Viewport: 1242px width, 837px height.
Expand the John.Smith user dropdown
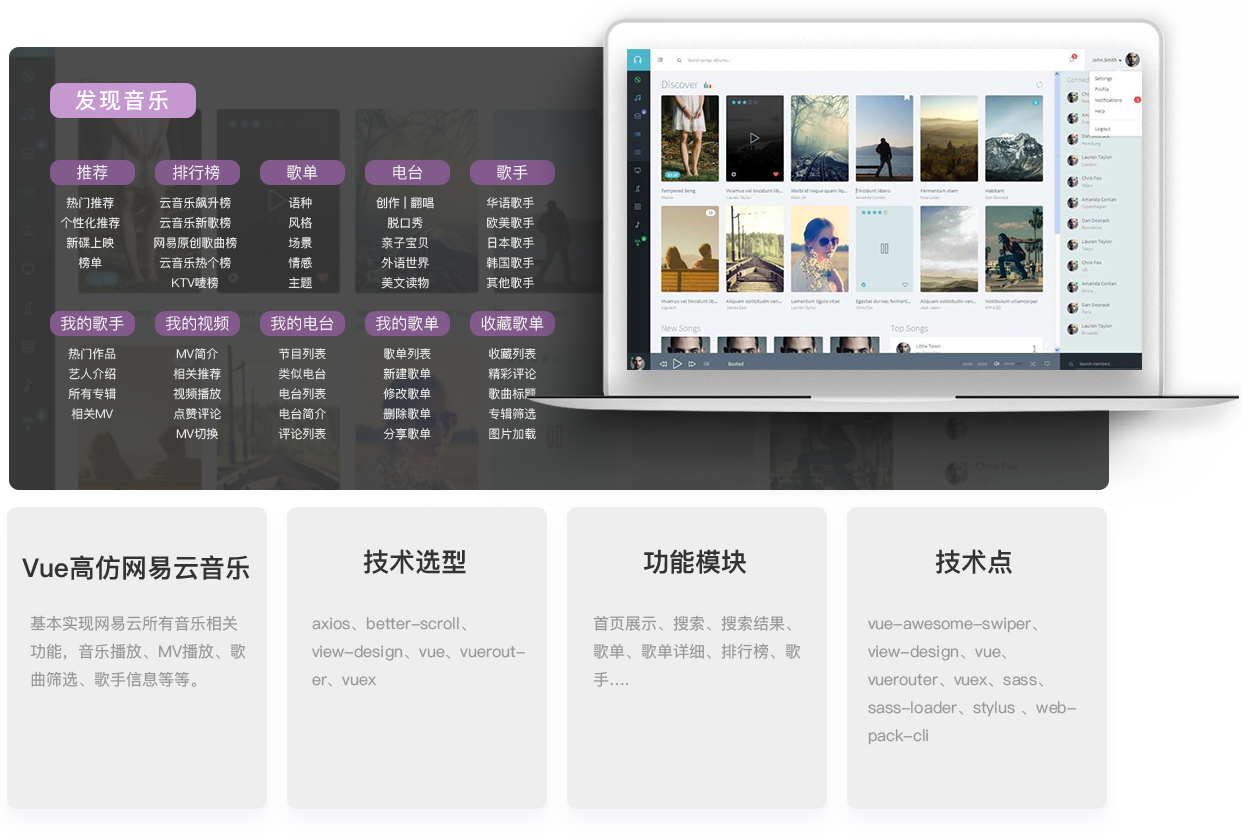(1107, 60)
